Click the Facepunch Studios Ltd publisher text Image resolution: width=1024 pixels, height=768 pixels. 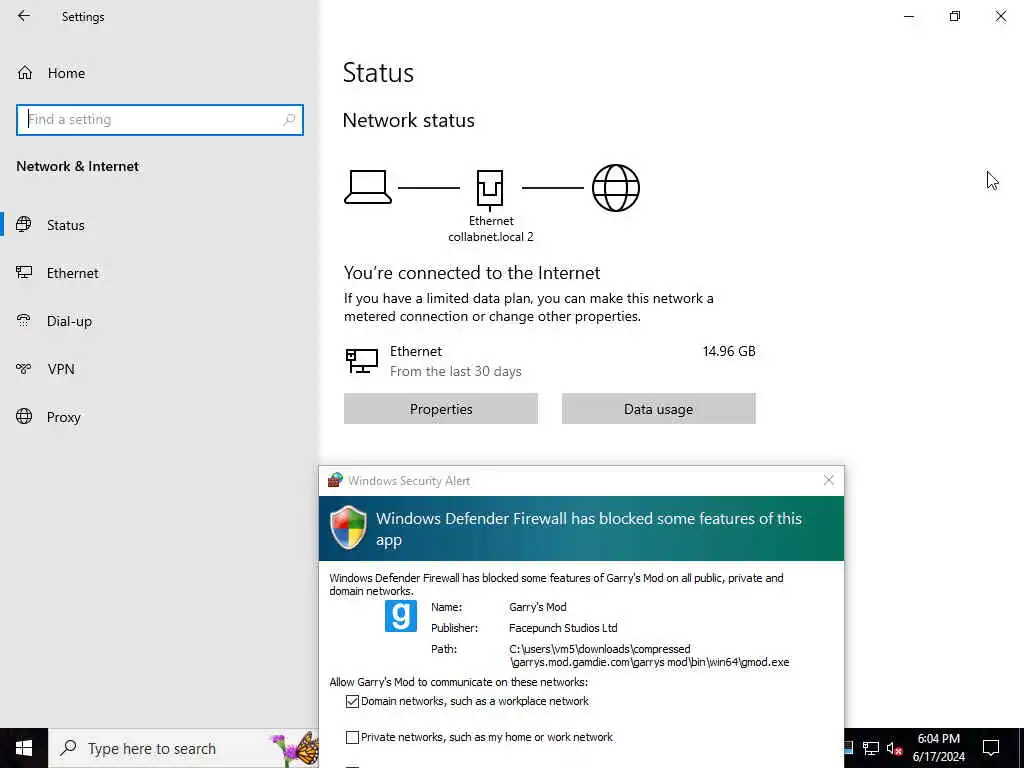click(563, 628)
